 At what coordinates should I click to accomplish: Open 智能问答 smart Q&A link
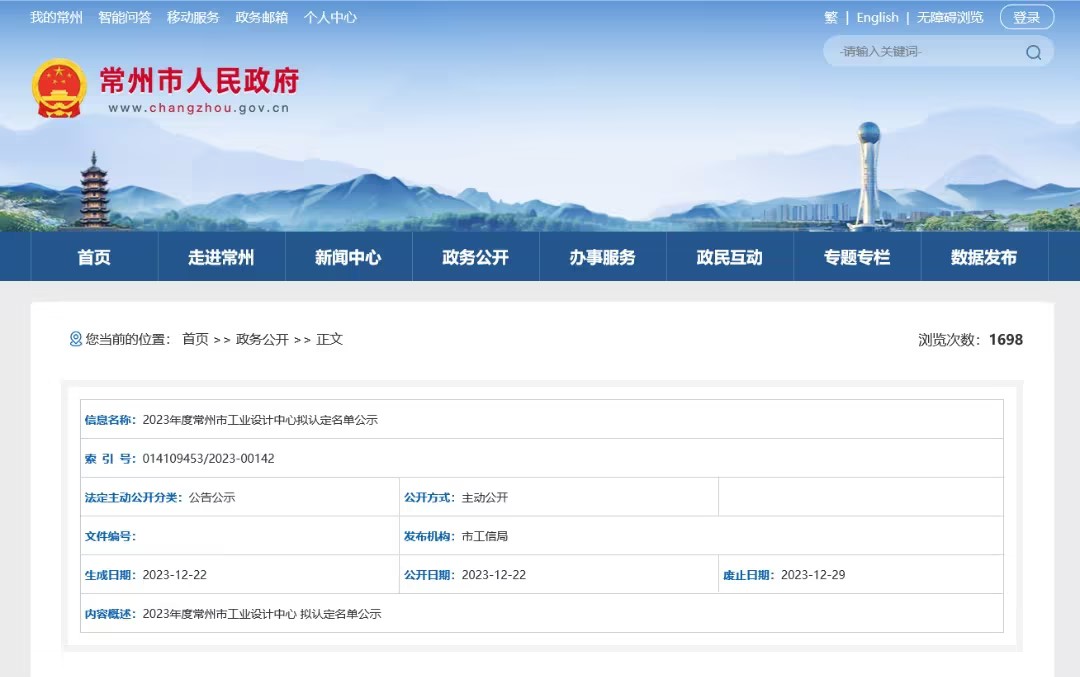pyautogui.click(x=124, y=17)
